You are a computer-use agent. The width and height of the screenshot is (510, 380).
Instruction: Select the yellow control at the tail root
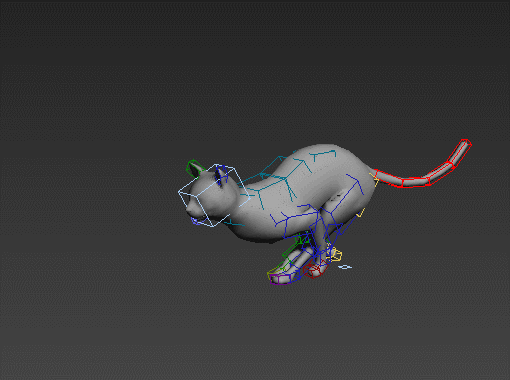point(374,179)
